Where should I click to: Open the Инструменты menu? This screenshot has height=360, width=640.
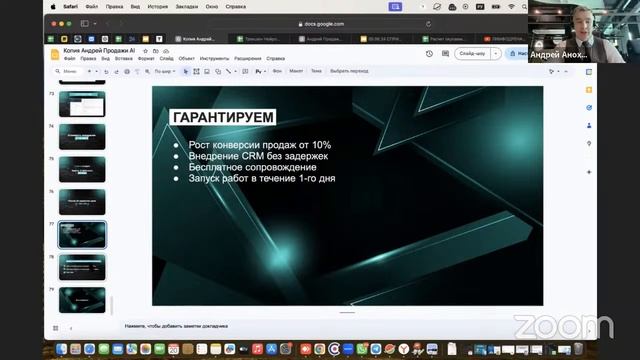click(x=214, y=59)
